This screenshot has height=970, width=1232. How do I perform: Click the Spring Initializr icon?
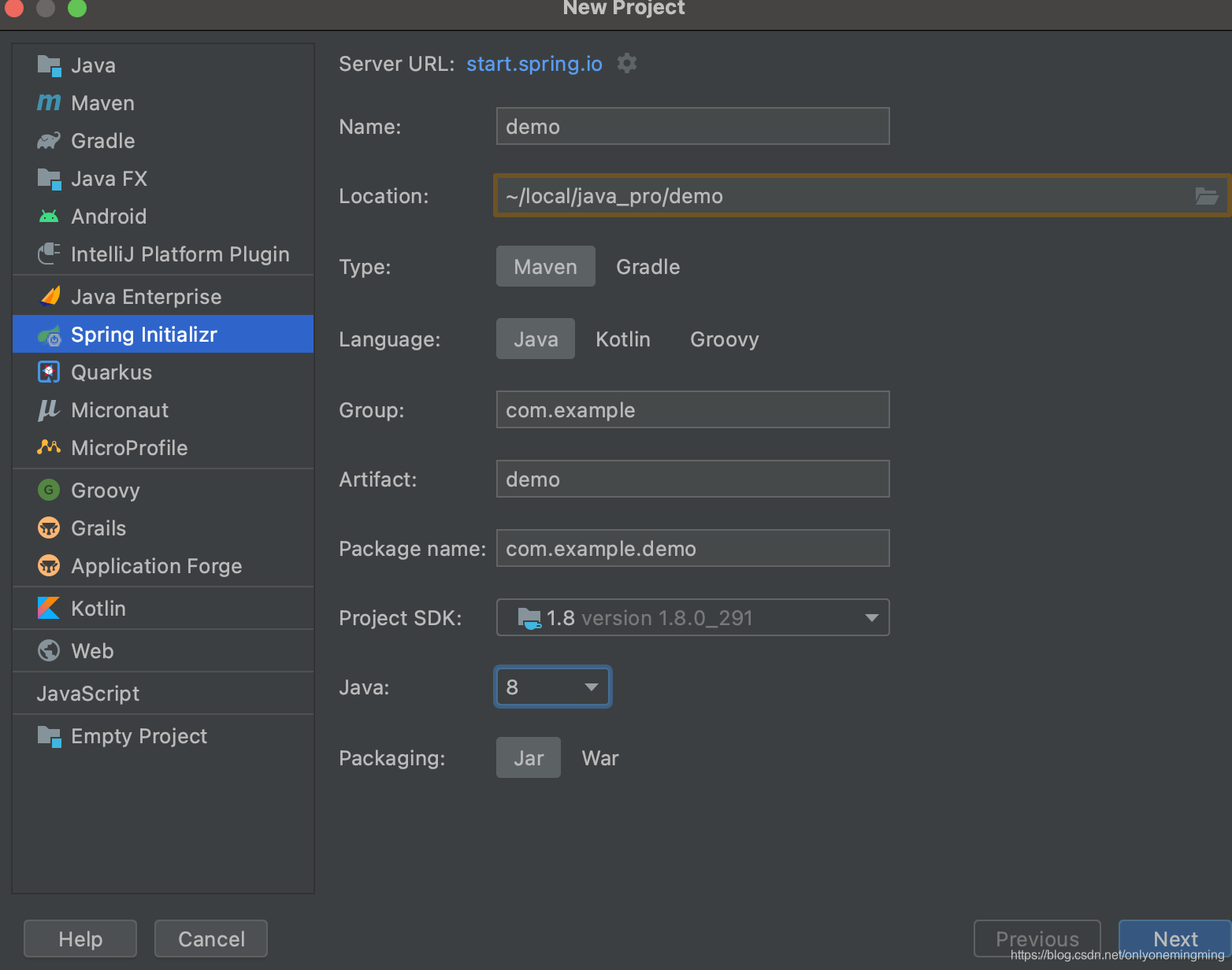tap(49, 335)
